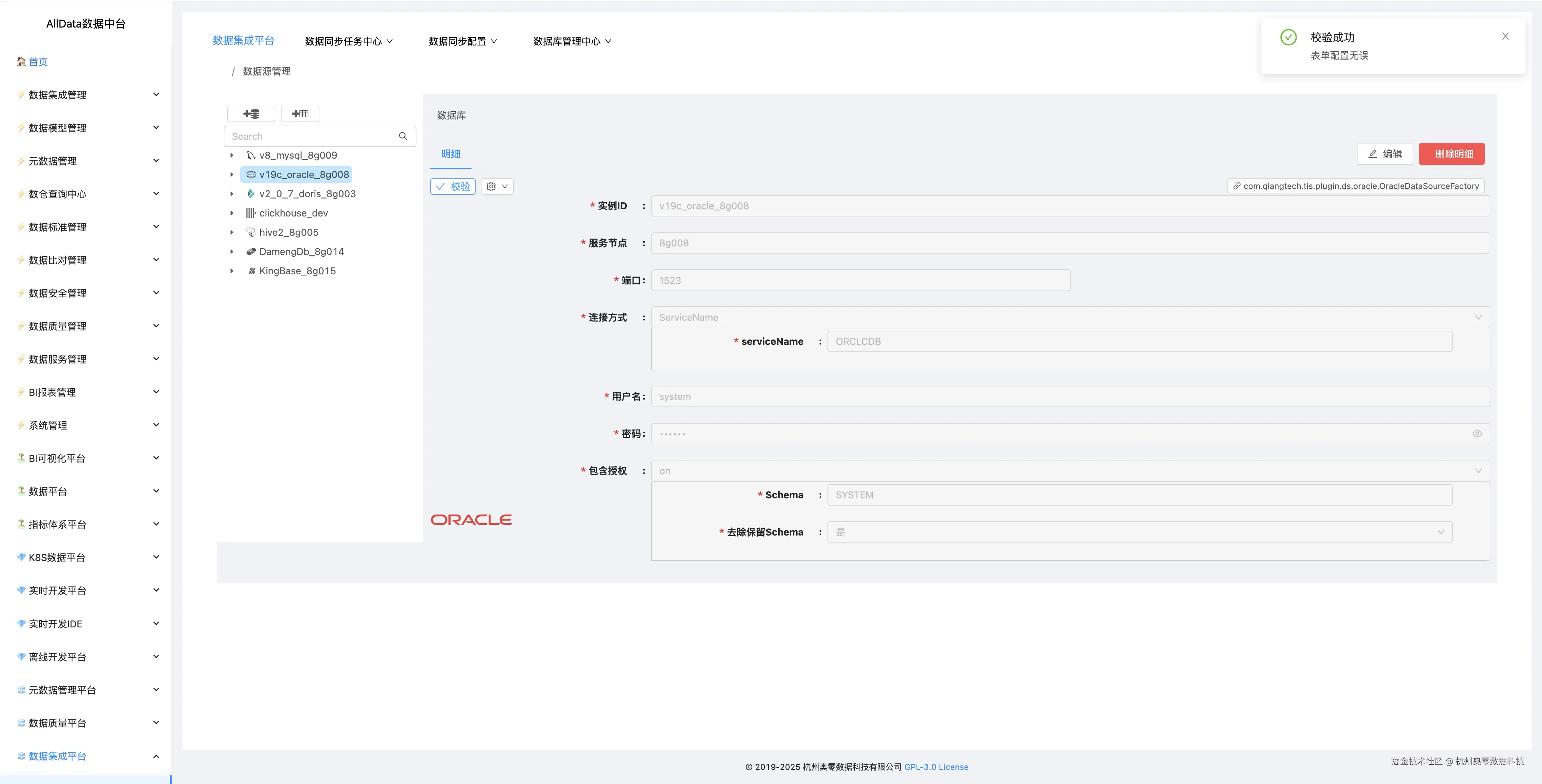
Task: Click the search magnifier icon
Action: [403, 136]
